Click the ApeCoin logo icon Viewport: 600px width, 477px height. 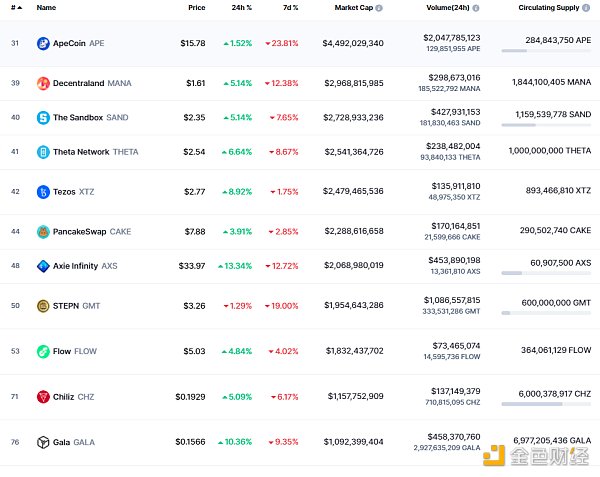point(43,44)
